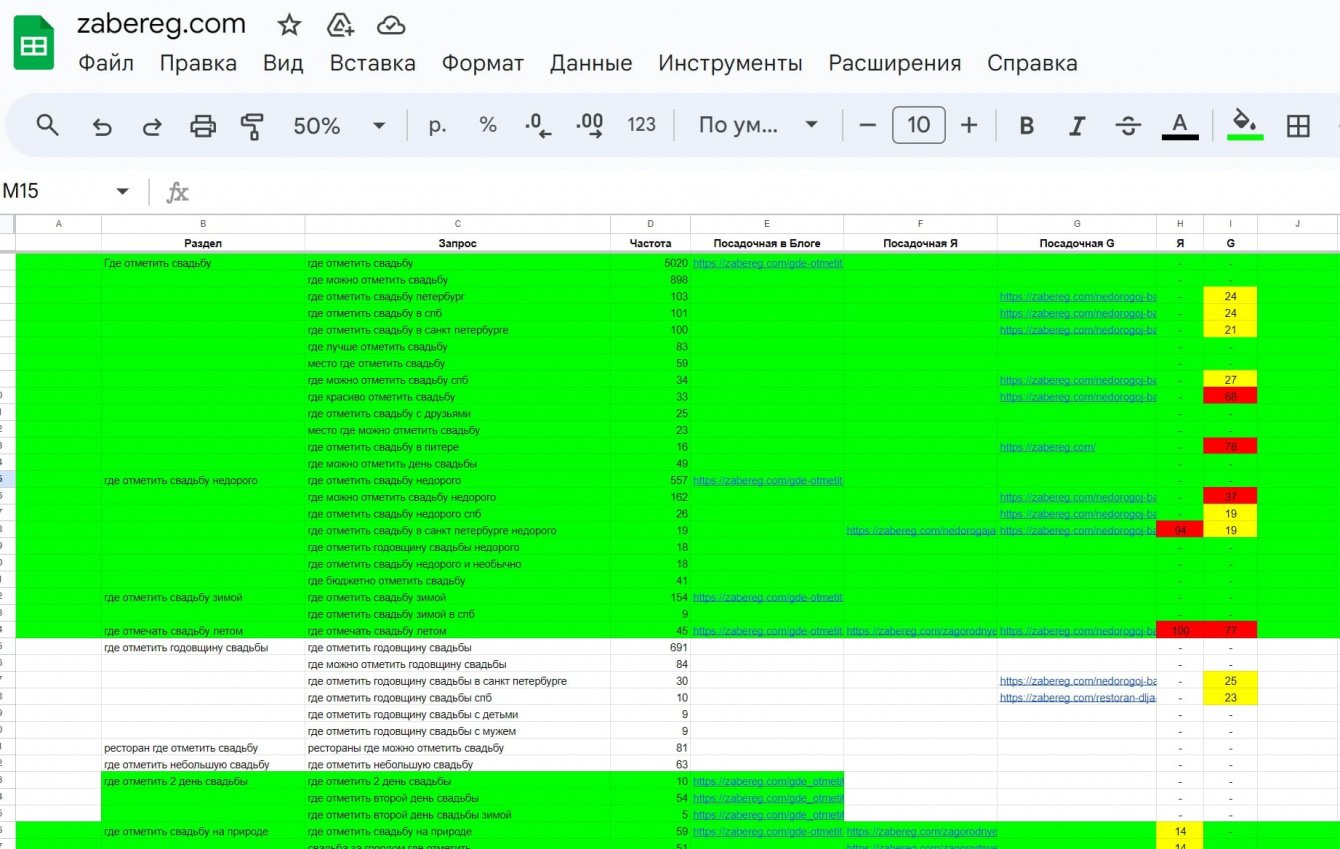Activate the Paint format roller
Image resolution: width=1340 pixels, height=849 pixels.
pyautogui.click(x=252, y=126)
